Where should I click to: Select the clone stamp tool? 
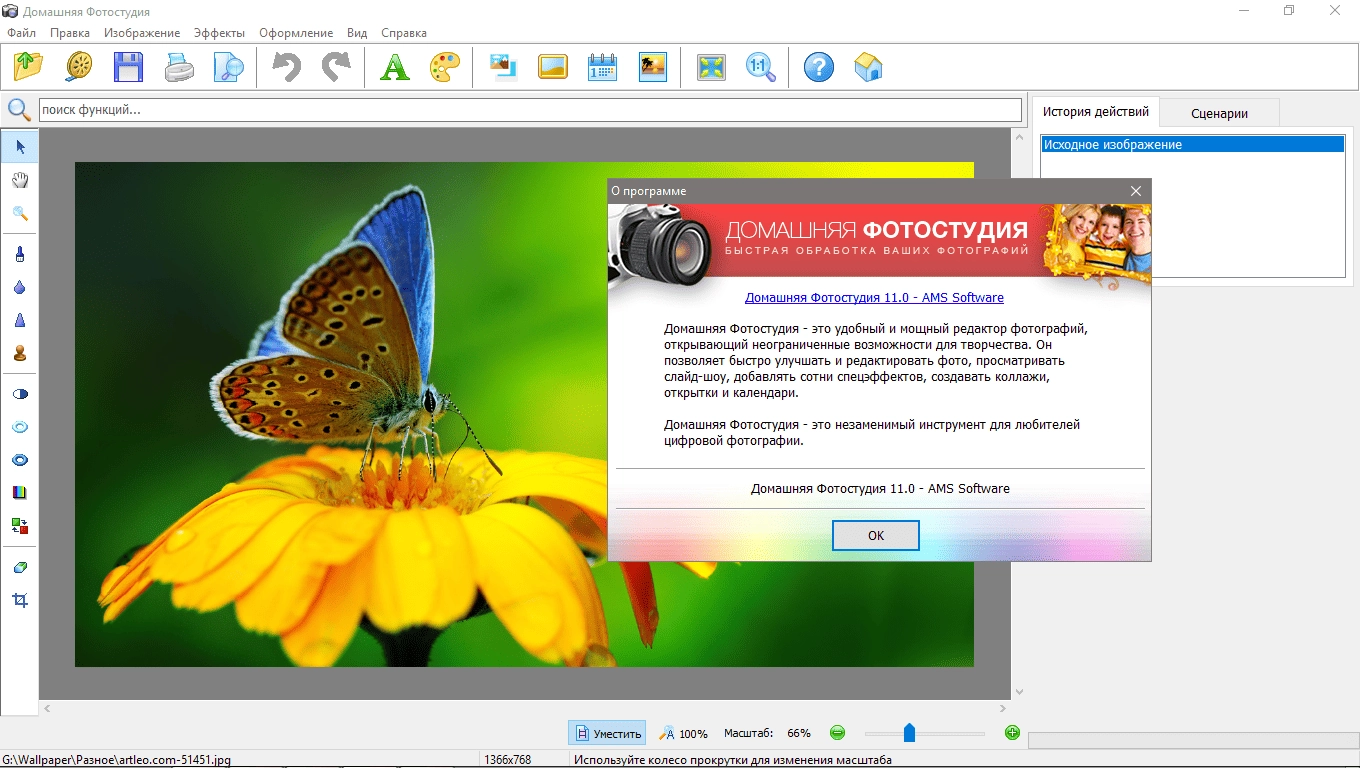click(x=20, y=353)
